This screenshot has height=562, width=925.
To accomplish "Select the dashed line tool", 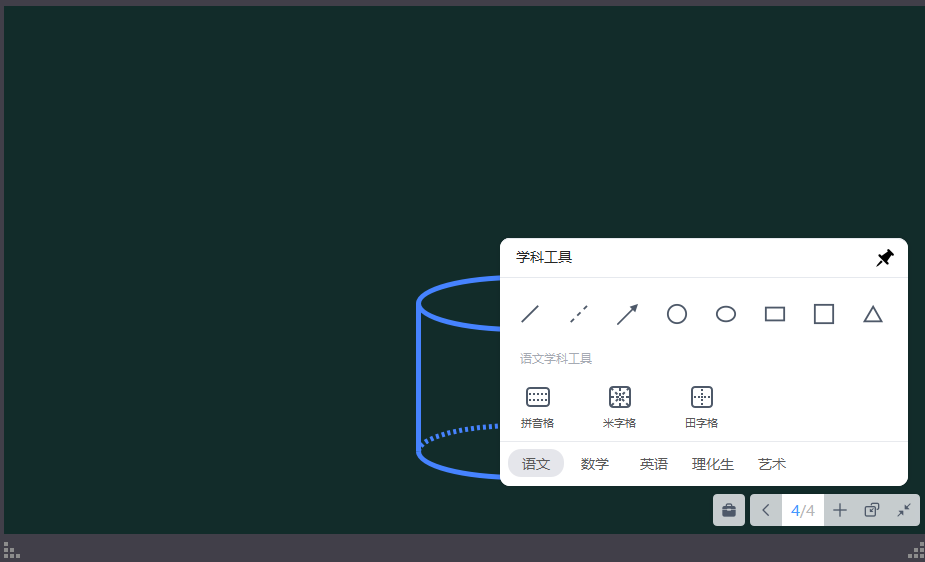I will point(579,314).
